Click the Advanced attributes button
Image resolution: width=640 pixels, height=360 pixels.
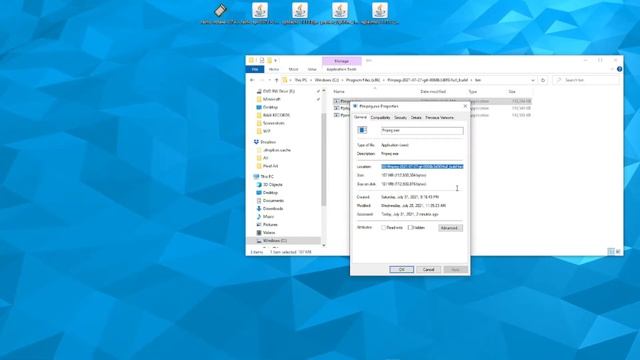pos(450,228)
